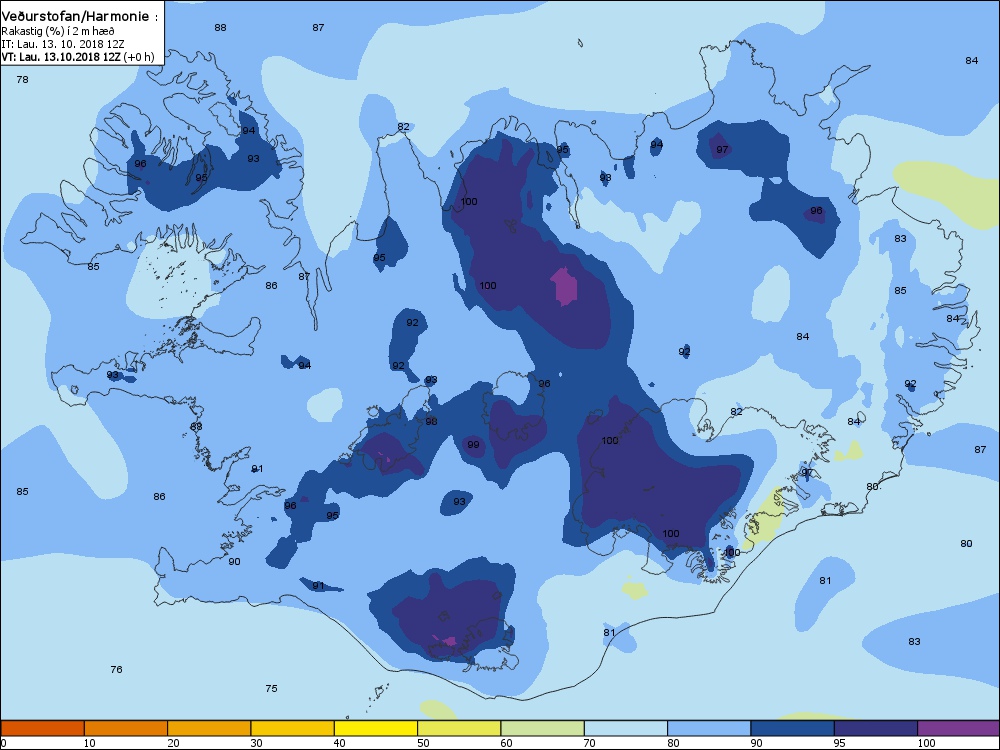Pick the 30–40 golden legend swatch
Image resolution: width=1000 pixels, height=750 pixels.
[x=293, y=728]
